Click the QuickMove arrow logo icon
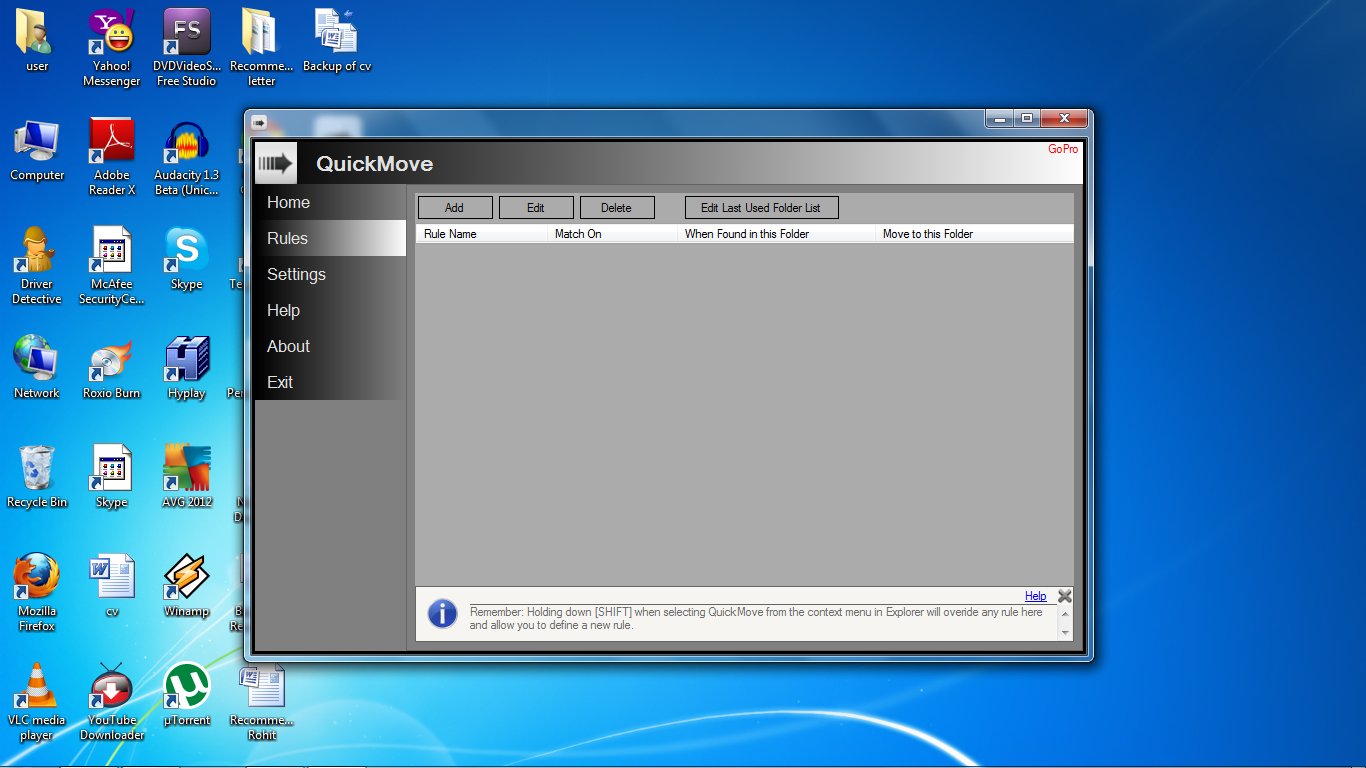This screenshot has height=768, width=1366. click(275, 163)
